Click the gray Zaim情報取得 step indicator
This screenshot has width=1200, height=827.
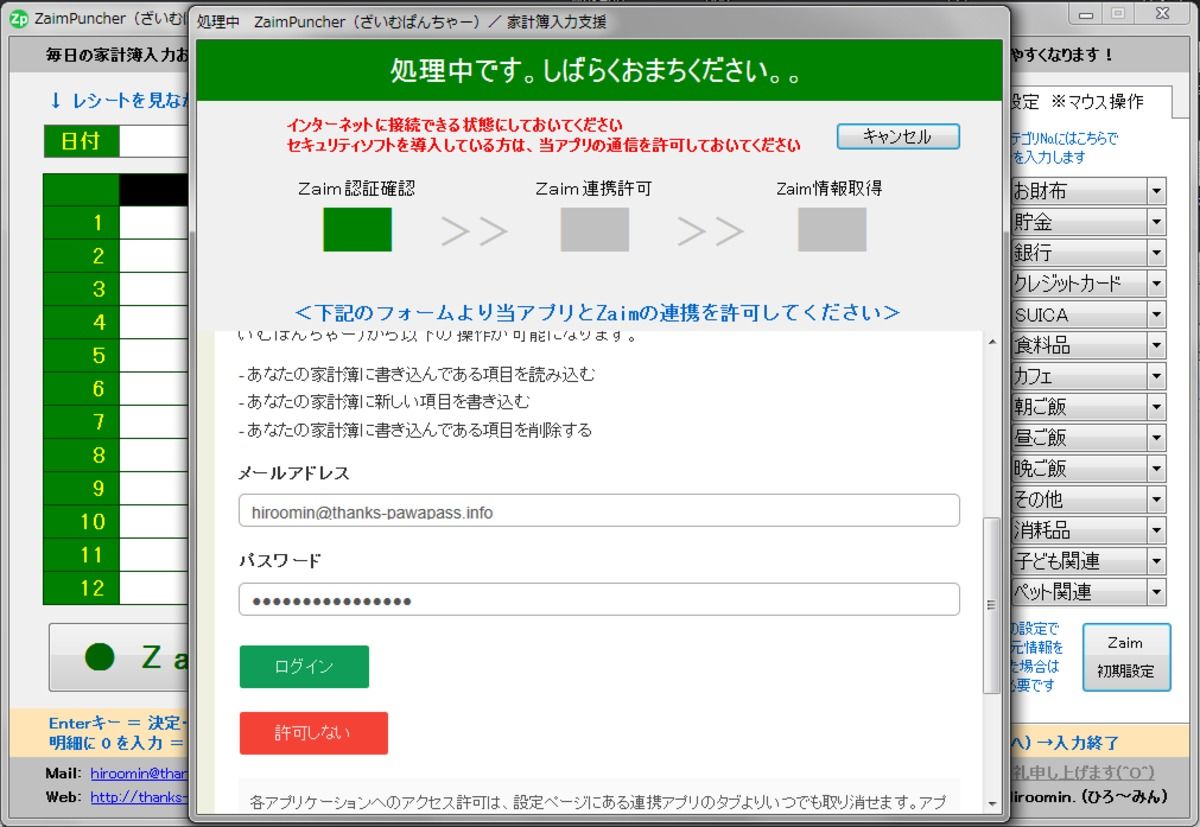tap(832, 229)
